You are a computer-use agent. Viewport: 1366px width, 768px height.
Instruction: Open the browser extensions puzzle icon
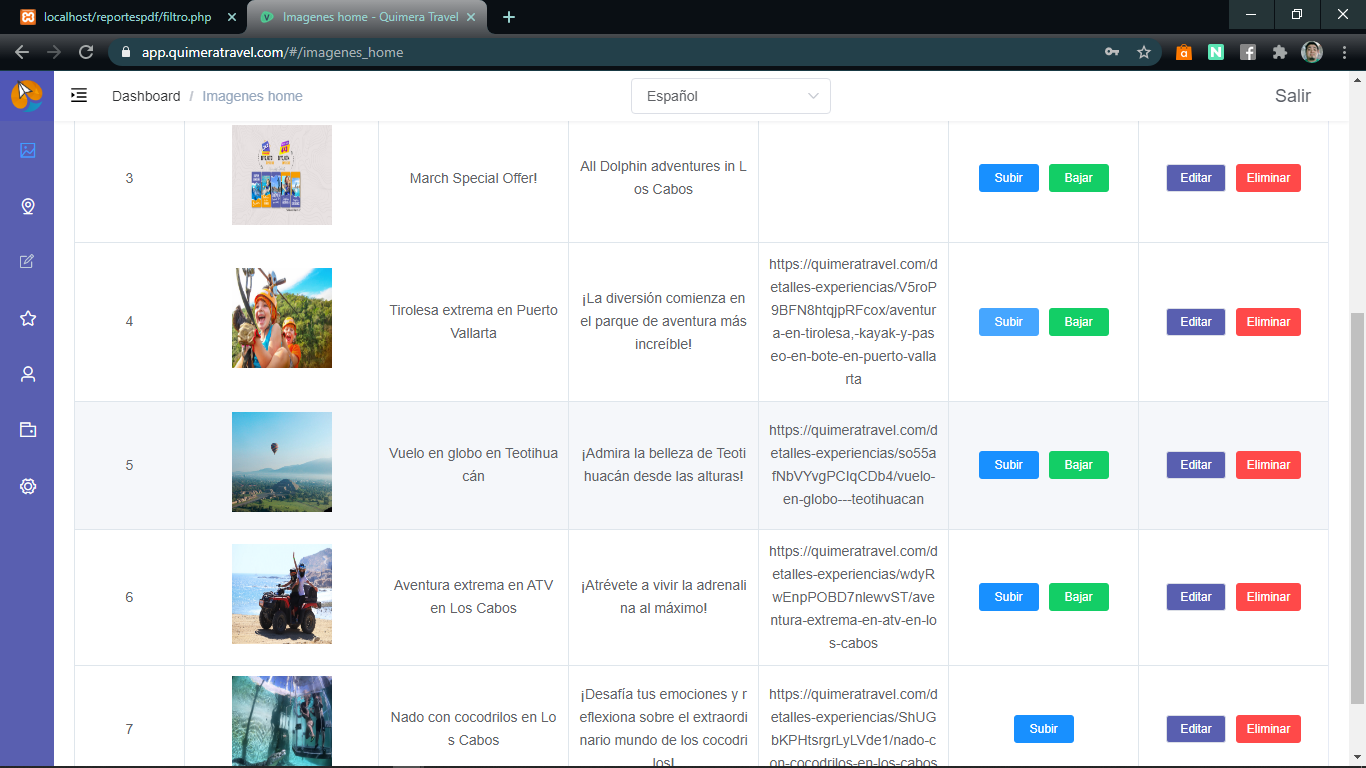click(1279, 52)
